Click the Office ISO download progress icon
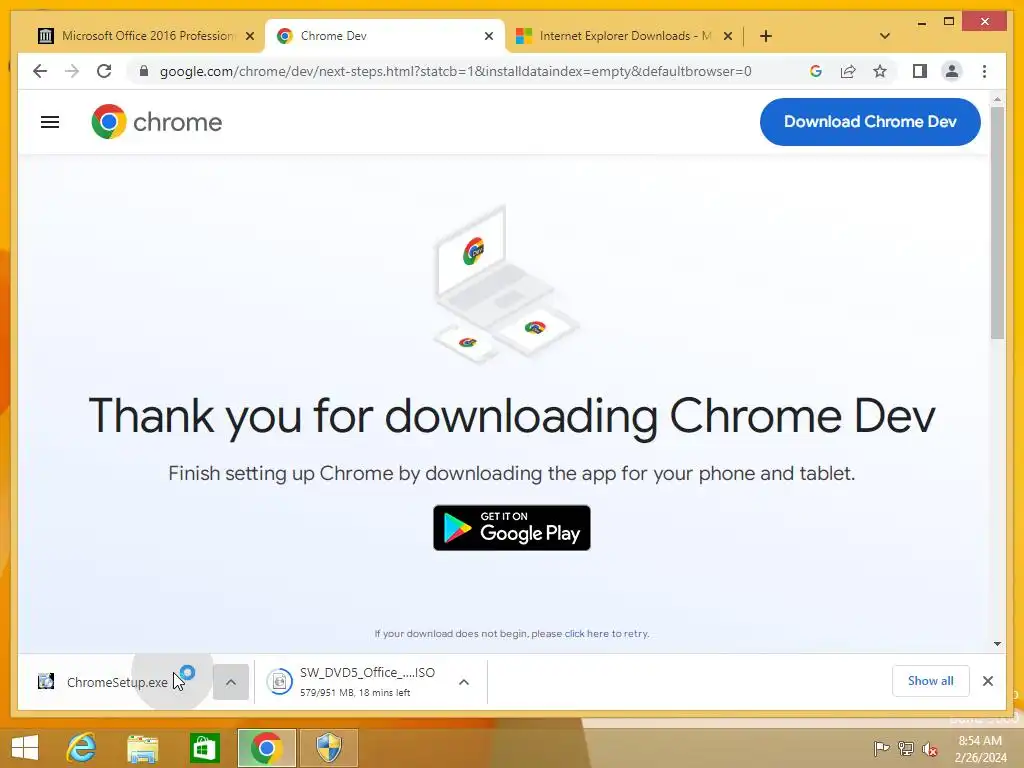Image resolution: width=1024 pixels, height=768 pixels. [x=280, y=682]
